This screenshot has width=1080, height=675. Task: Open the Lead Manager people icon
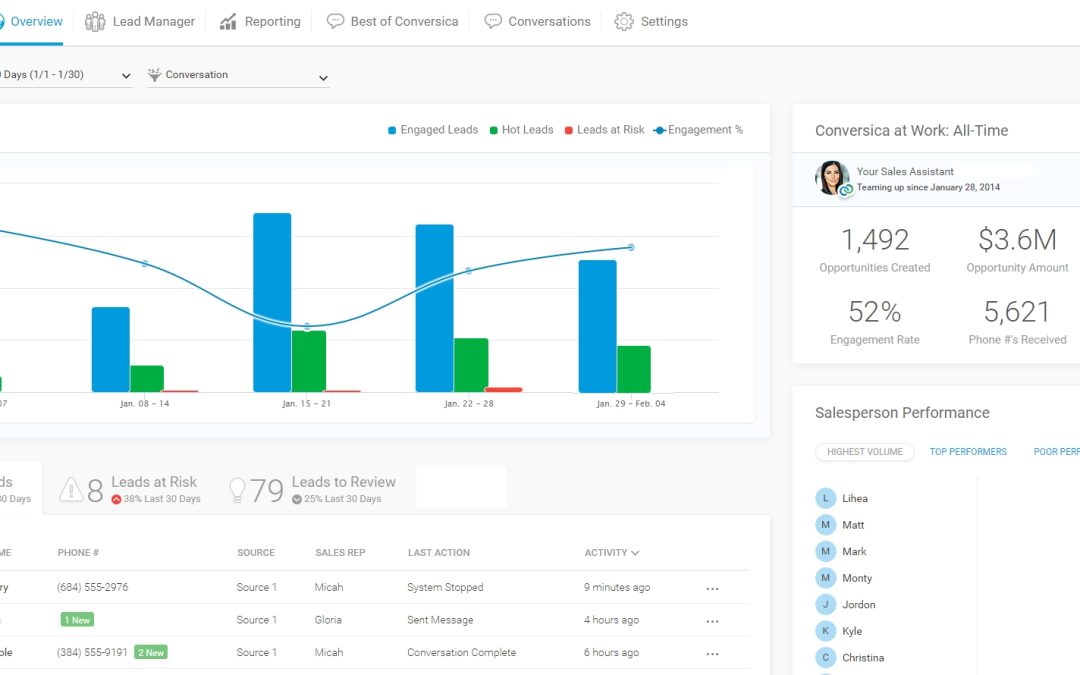pos(95,21)
